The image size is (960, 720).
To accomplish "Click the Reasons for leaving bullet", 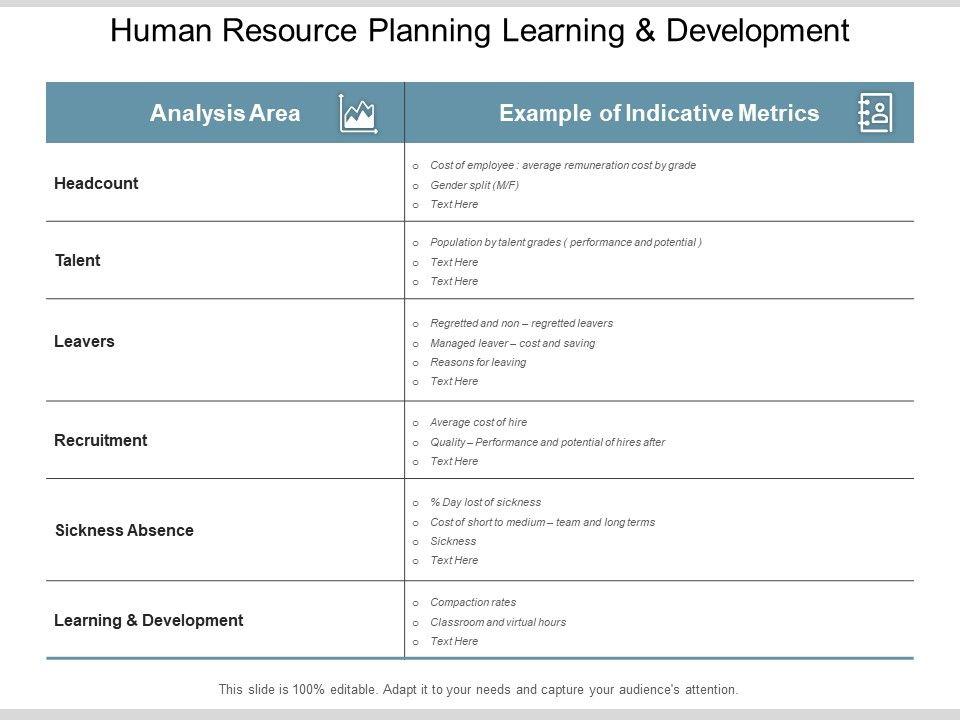I will [477, 362].
